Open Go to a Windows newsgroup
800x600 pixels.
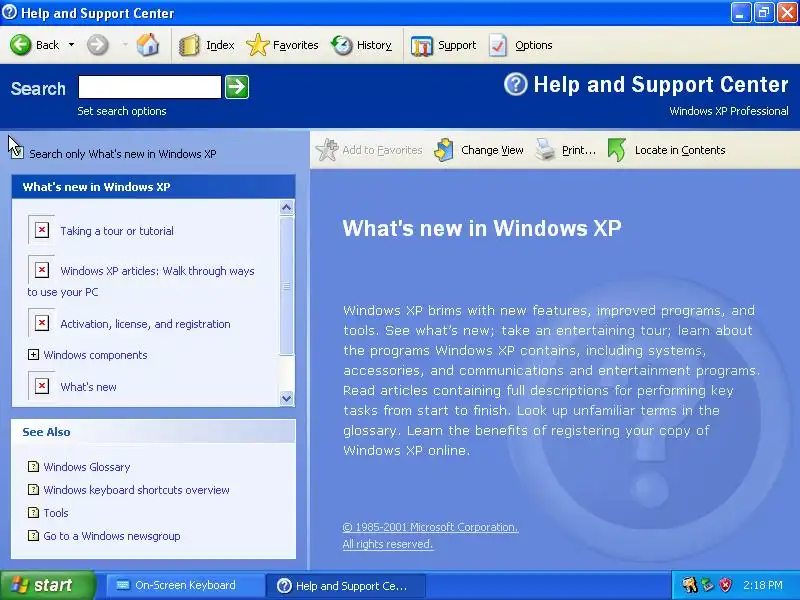(x=112, y=536)
